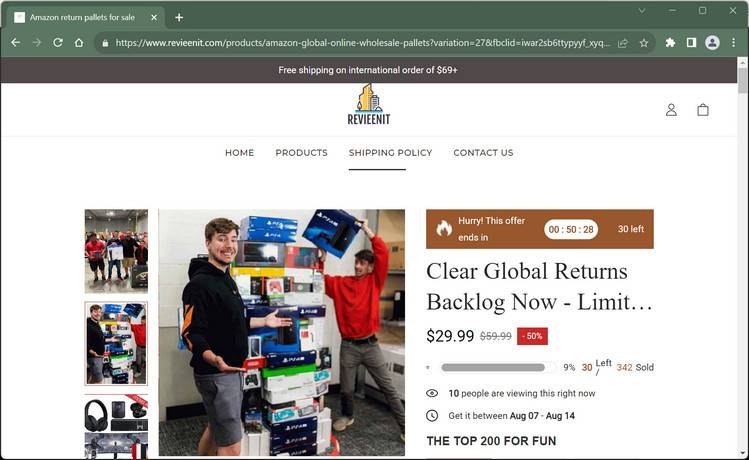View site security via the padlock icon

pos(105,43)
